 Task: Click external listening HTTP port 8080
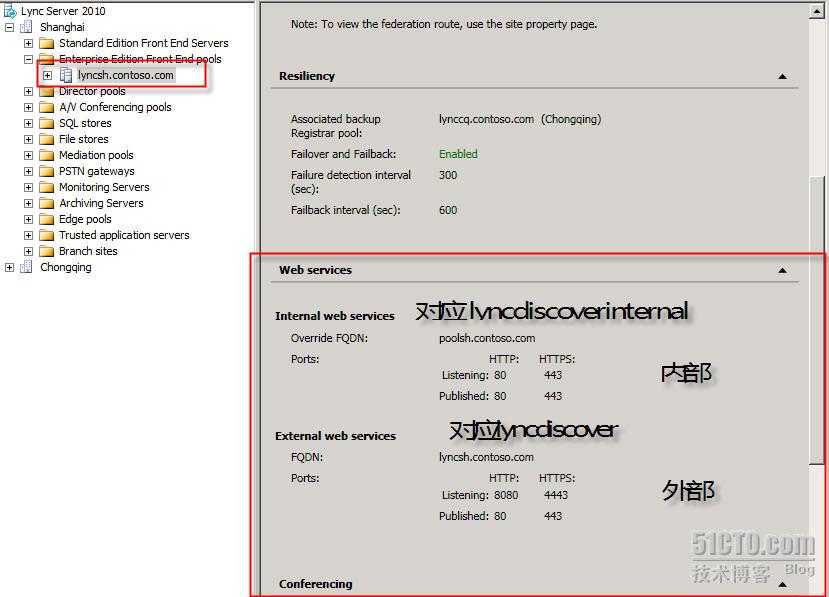tap(506, 495)
